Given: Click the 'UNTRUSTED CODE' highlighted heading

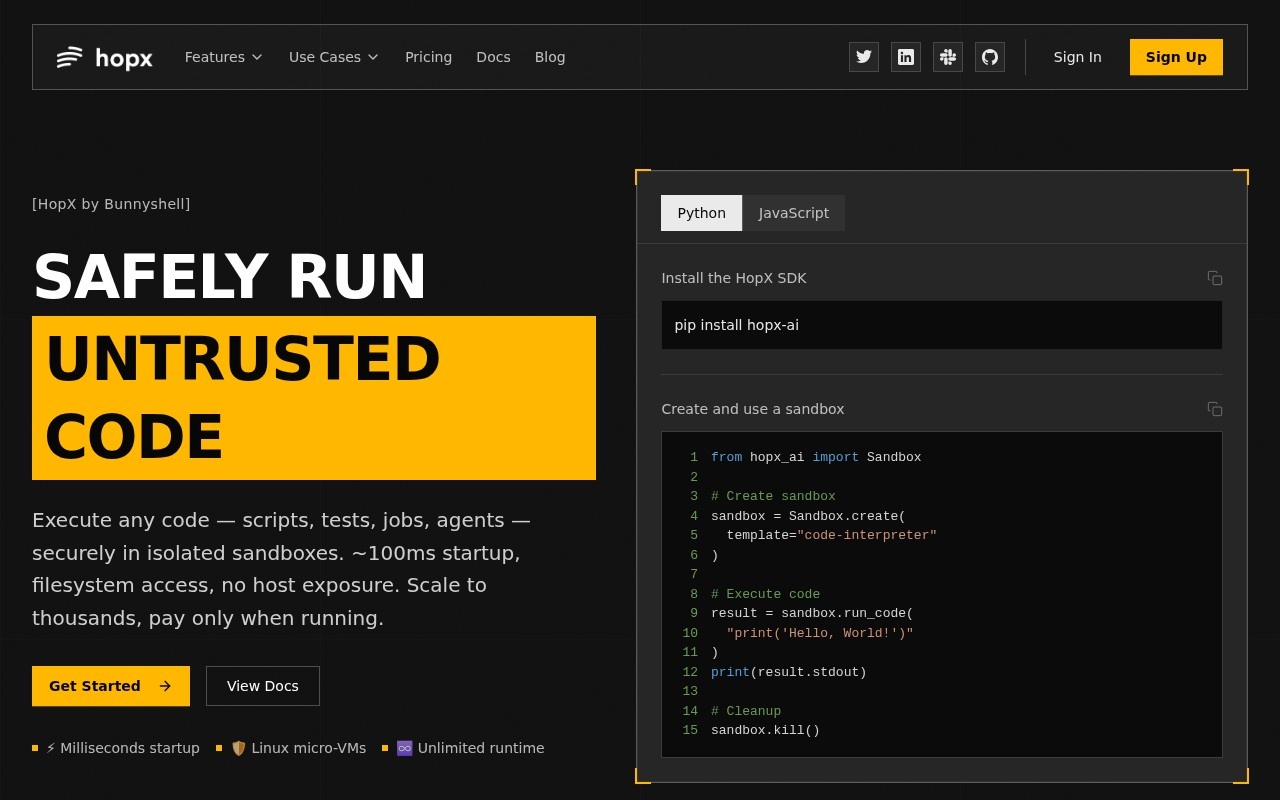Looking at the screenshot, I should pyautogui.click(x=314, y=398).
